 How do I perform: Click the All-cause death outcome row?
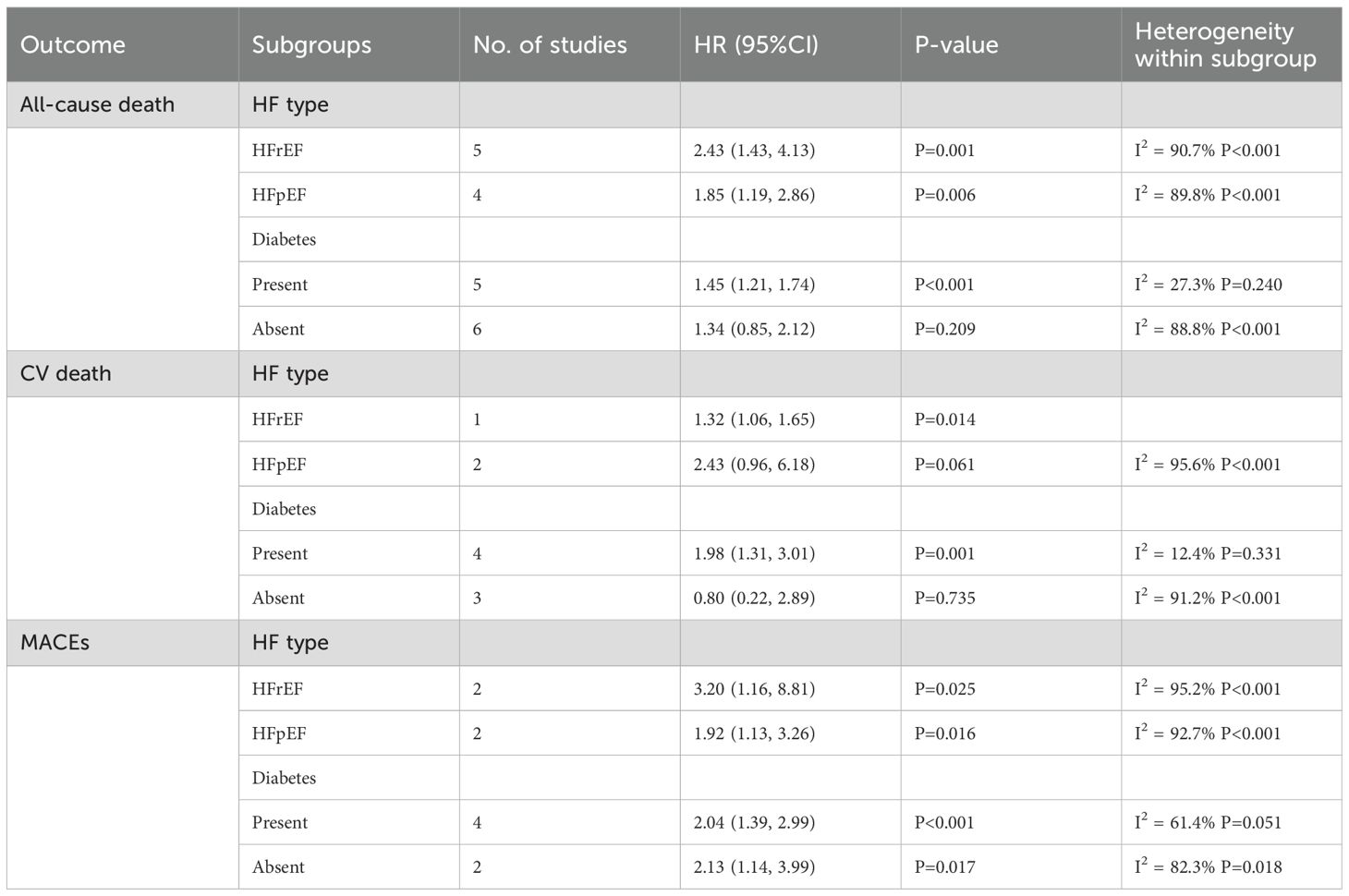[674, 104]
